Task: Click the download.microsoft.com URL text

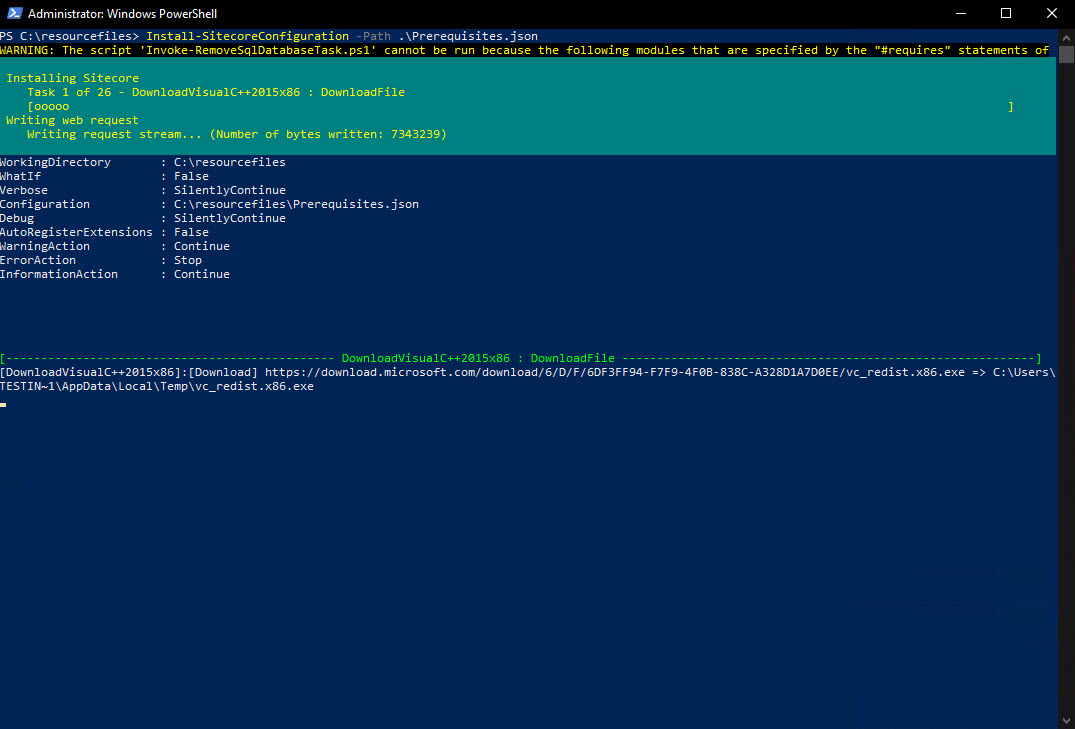Action: click(x=614, y=372)
